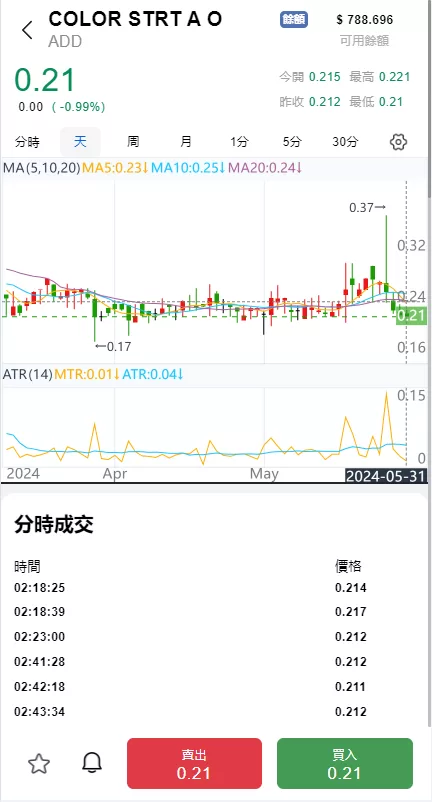This screenshot has width=432, height=802.
Task: Tap the green 買入 buy button
Action: point(345,763)
